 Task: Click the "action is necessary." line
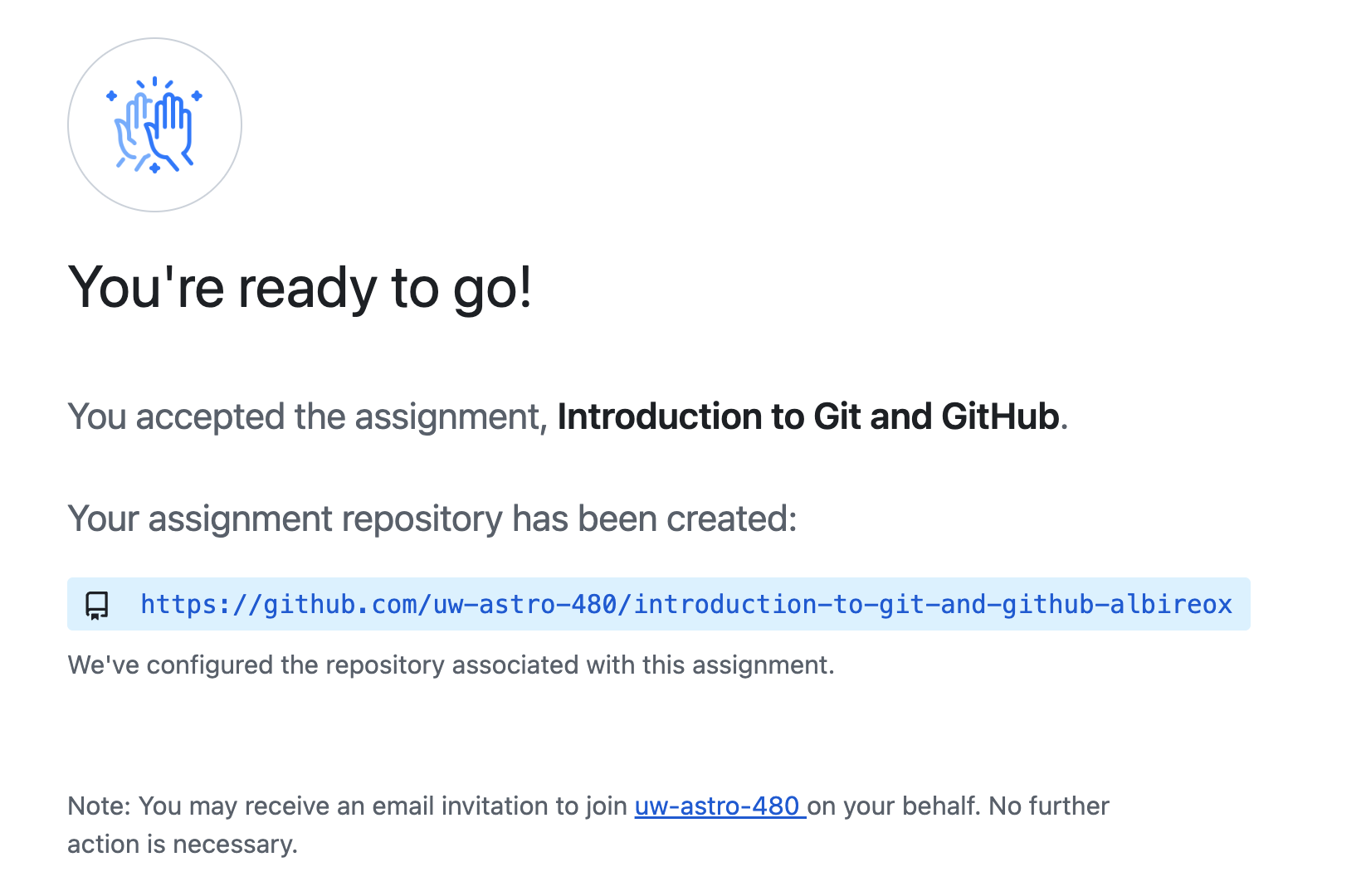[183, 844]
